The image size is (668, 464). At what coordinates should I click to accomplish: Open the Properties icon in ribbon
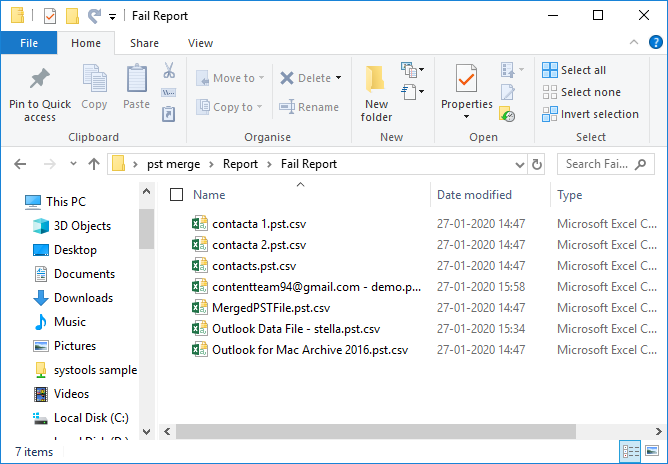coord(466,78)
